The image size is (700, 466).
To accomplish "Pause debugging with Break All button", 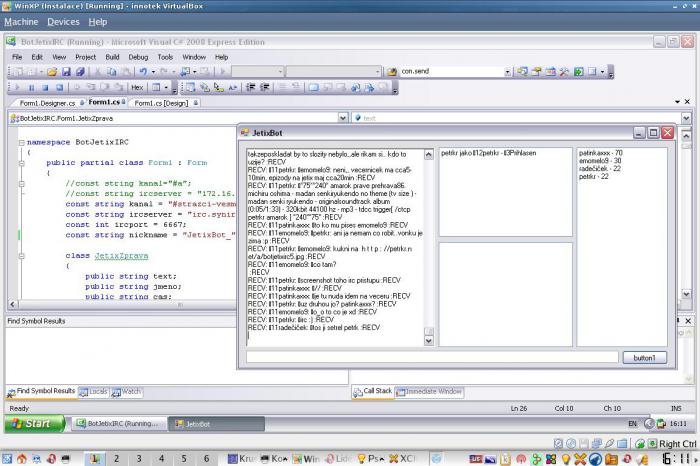I will [x=32, y=87].
